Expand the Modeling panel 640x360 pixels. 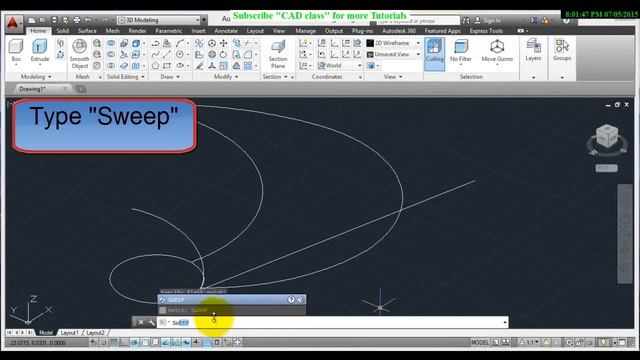36,77
